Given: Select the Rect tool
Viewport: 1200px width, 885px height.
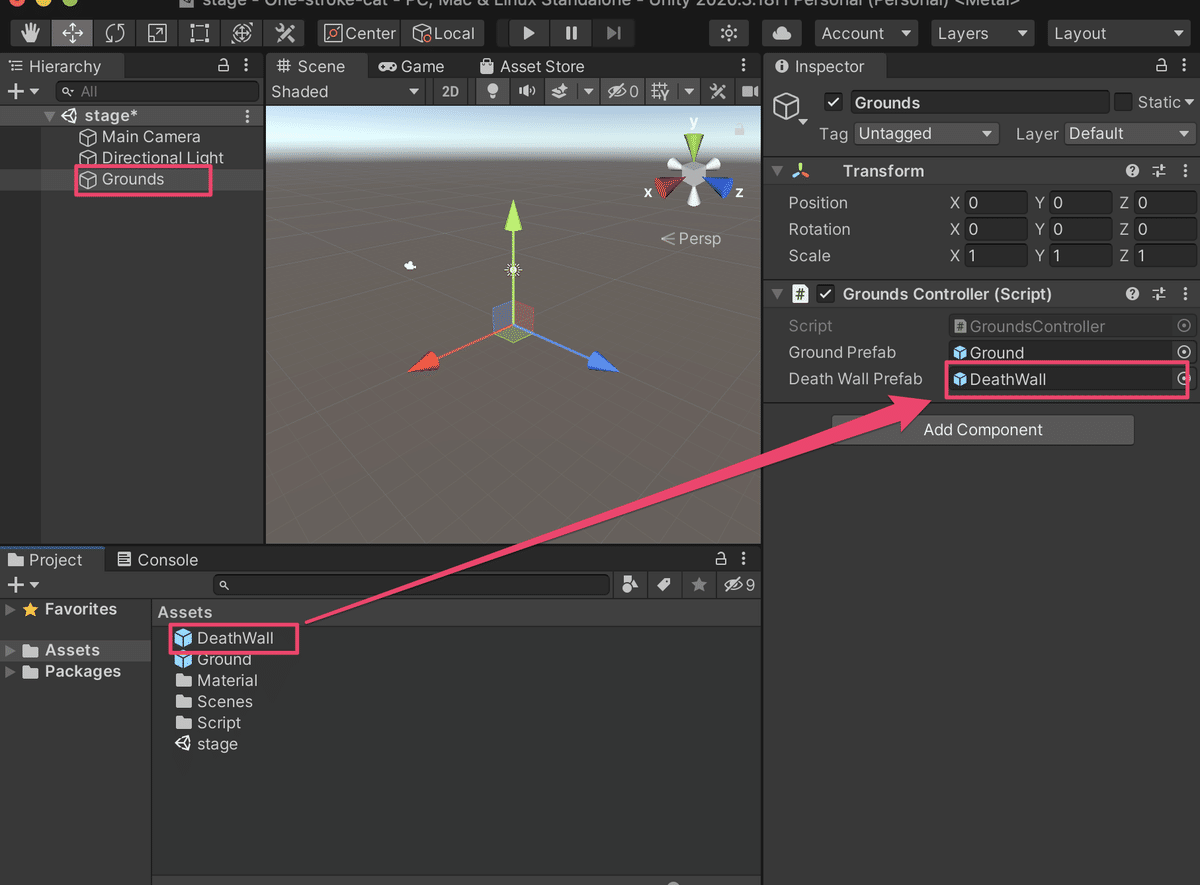Looking at the screenshot, I should click(199, 33).
